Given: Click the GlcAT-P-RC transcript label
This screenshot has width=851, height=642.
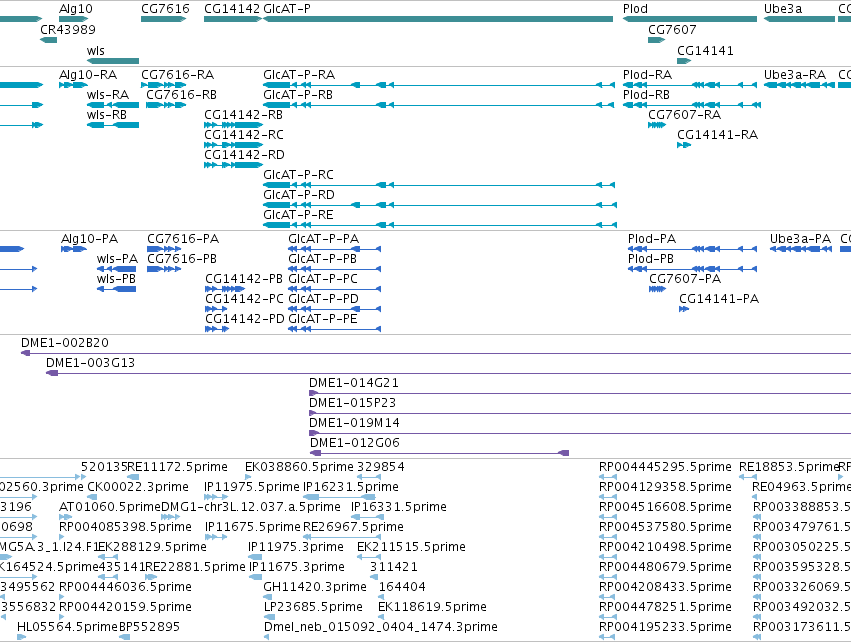Looking at the screenshot, I should click(299, 175).
